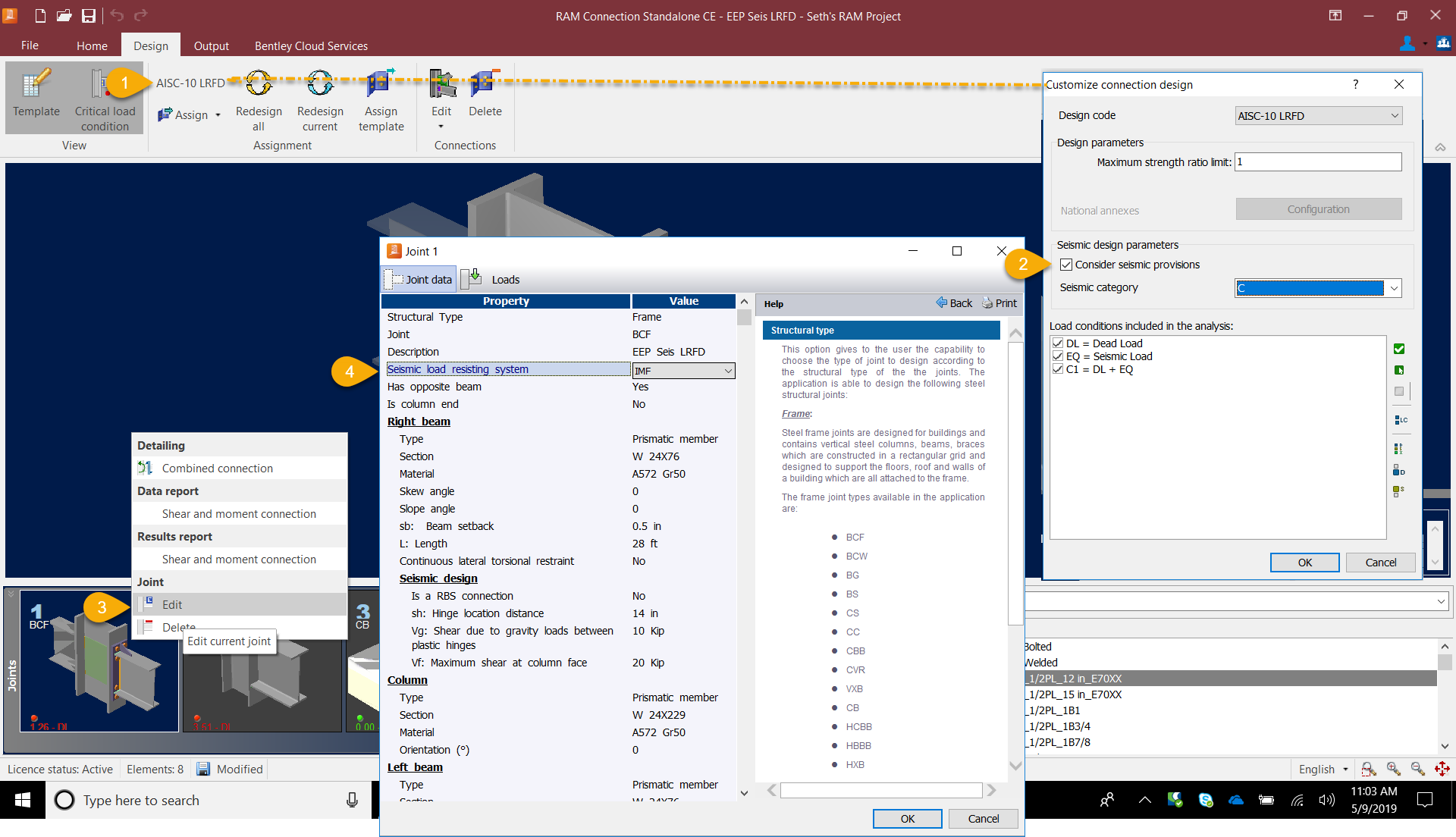This screenshot has height=837, width=1456.
Task: Click the Configuration button for national annexes
Action: 1318,209
